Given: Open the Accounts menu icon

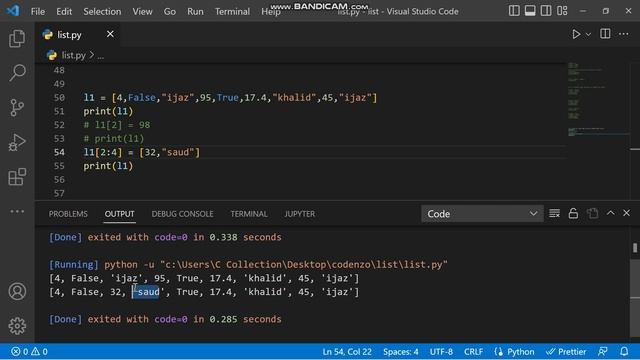Looking at the screenshot, I should [17, 291].
